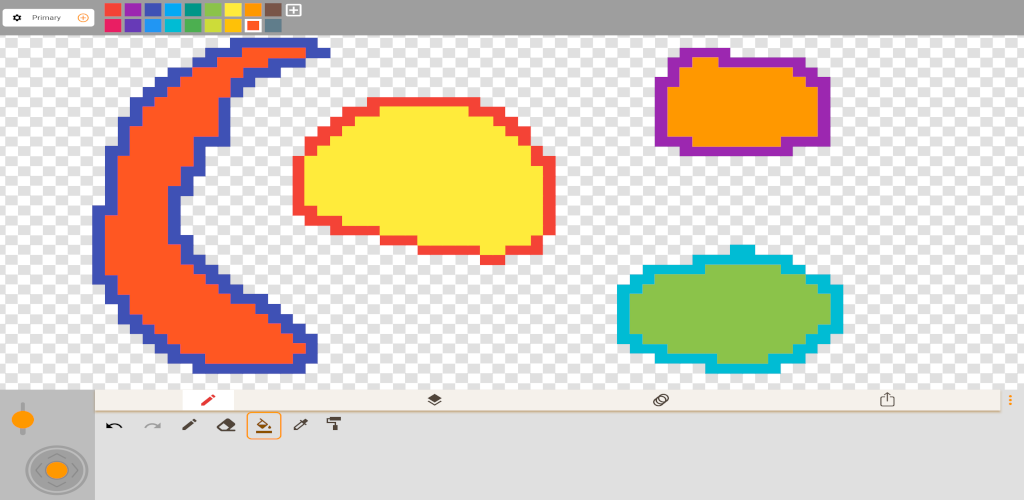Pick the light green palette swatch
Image resolution: width=1024 pixels, height=500 pixels.
tap(213, 10)
